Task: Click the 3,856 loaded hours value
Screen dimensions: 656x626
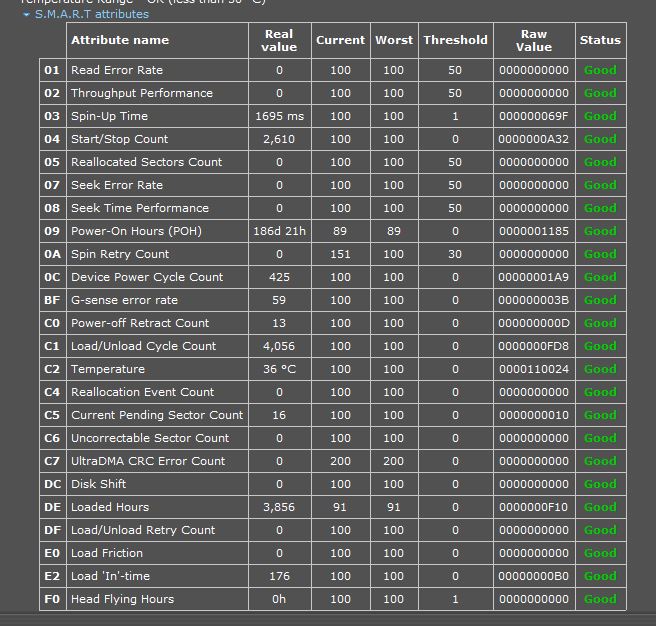Action: click(279, 507)
